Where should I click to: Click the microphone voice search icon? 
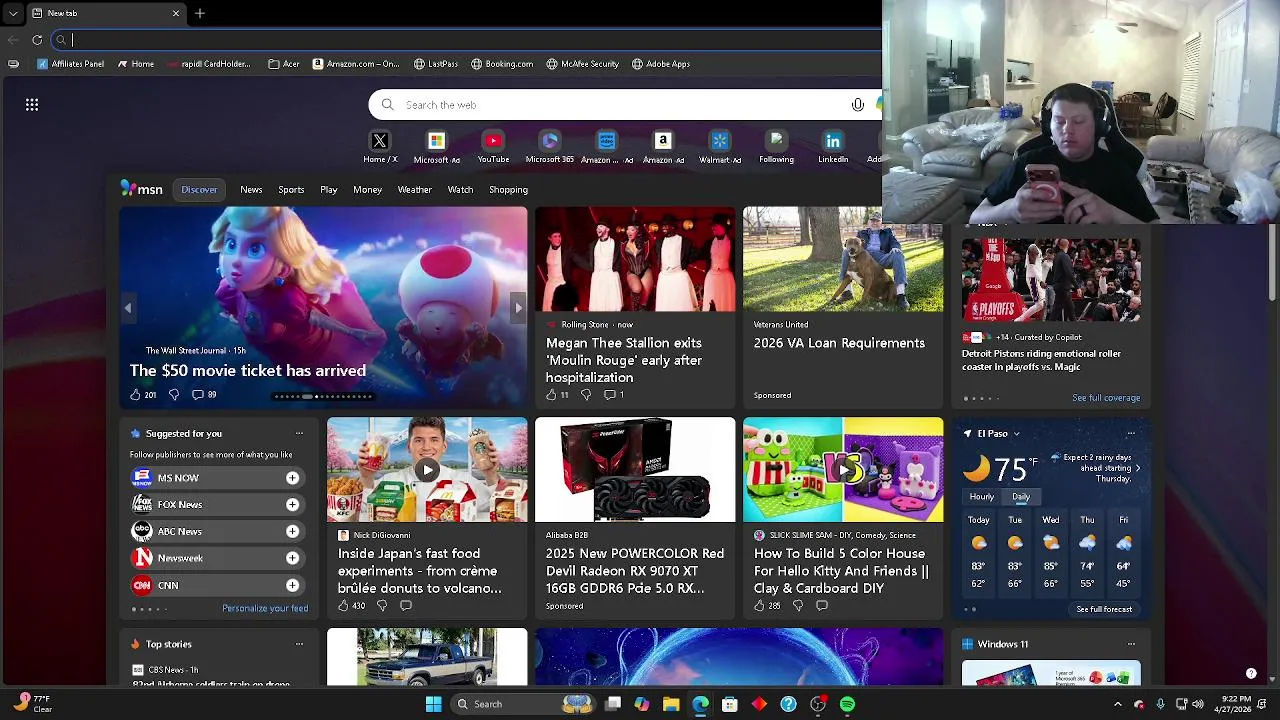(x=857, y=105)
